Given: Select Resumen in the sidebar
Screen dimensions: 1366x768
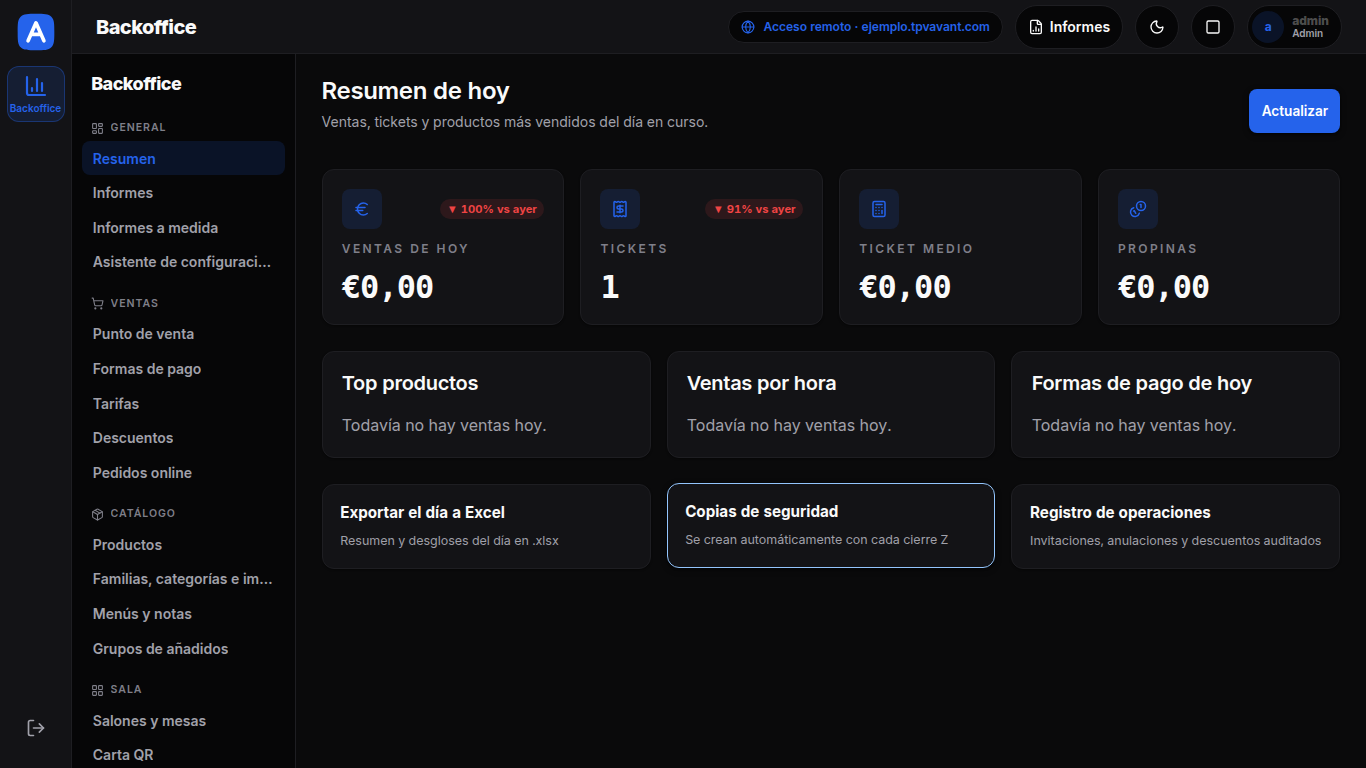Looking at the screenshot, I should (x=184, y=158).
